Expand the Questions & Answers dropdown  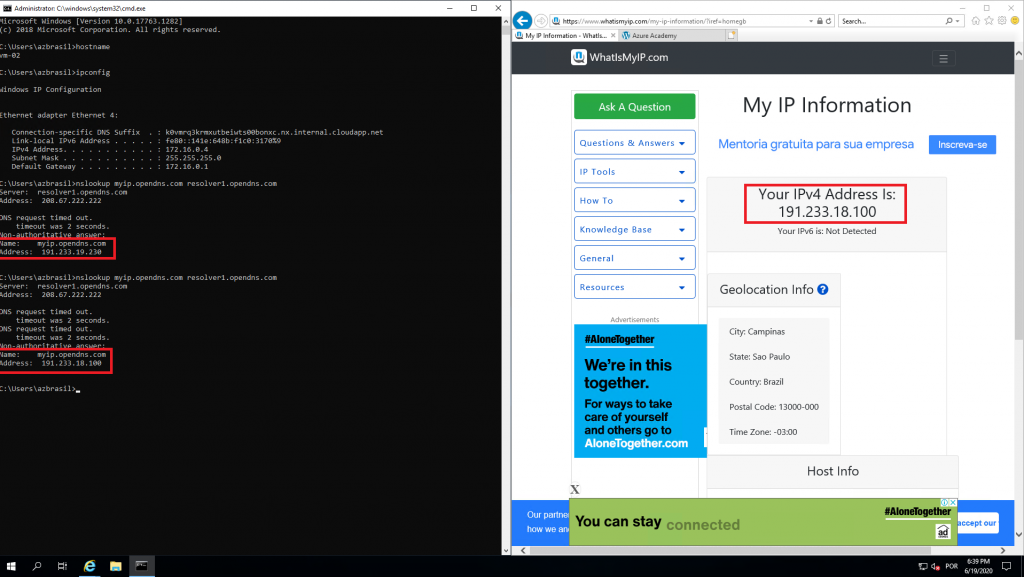(634, 143)
